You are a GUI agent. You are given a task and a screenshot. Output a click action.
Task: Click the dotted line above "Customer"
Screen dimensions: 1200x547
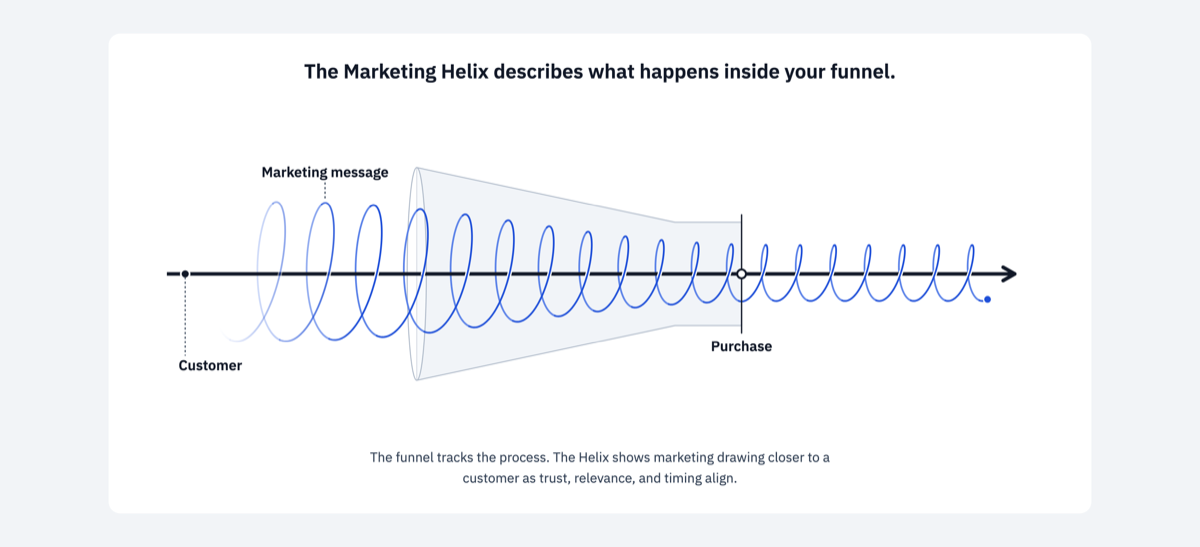click(x=185, y=315)
